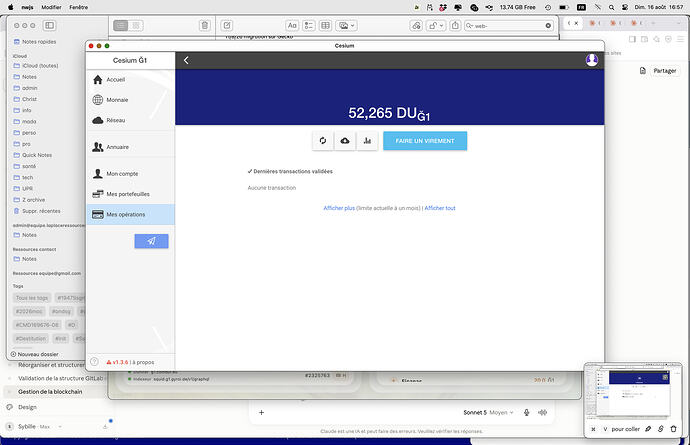Open Control Center in the menu bar
The image size is (690, 445).
click(x=625, y=7)
